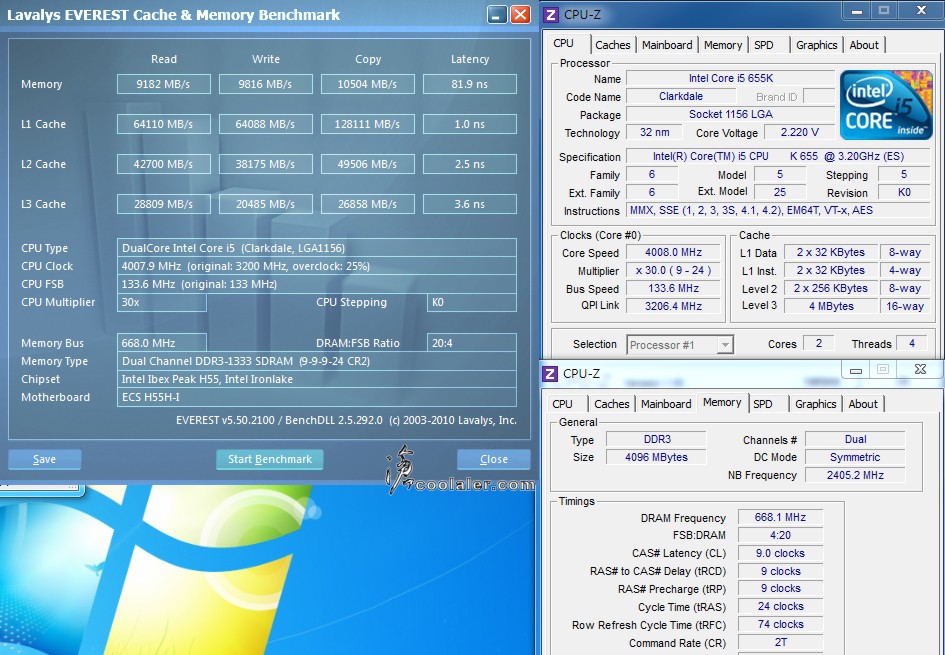
Task: Switch to CPU tab in lower CPU-Z window
Action: (562, 404)
